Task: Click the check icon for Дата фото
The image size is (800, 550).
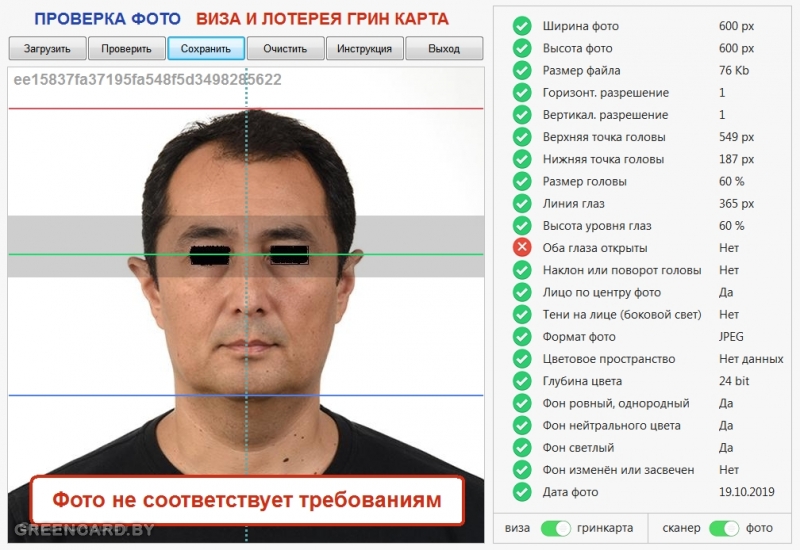Action: tap(522, 492)
